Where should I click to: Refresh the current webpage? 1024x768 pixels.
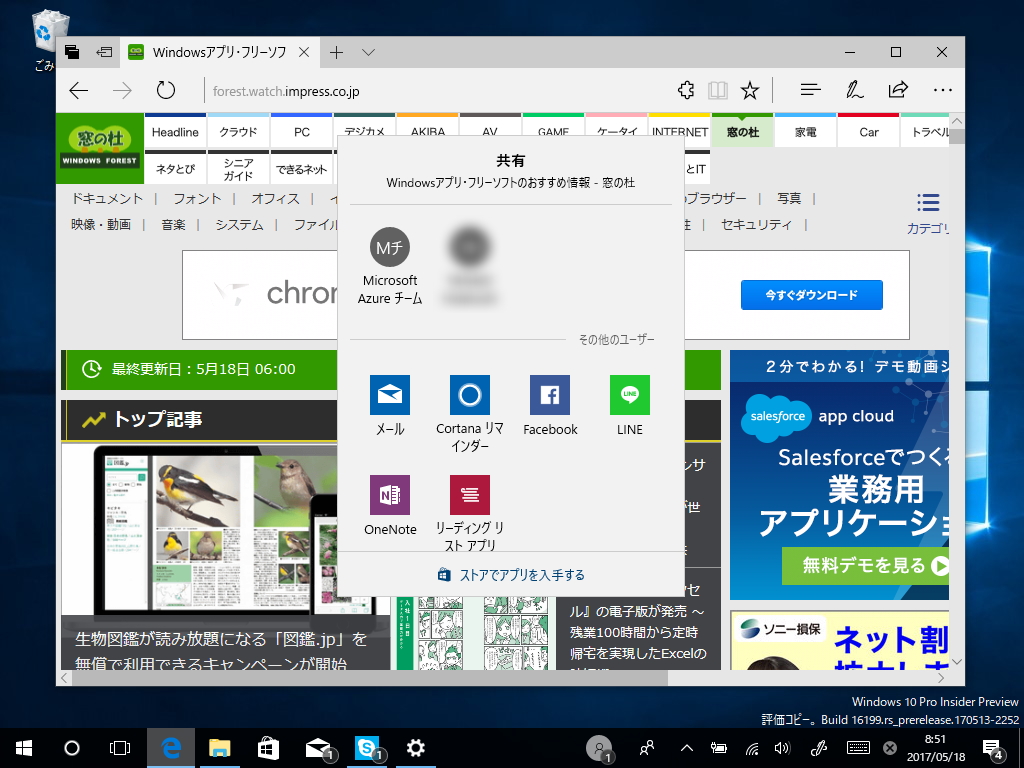166,90
